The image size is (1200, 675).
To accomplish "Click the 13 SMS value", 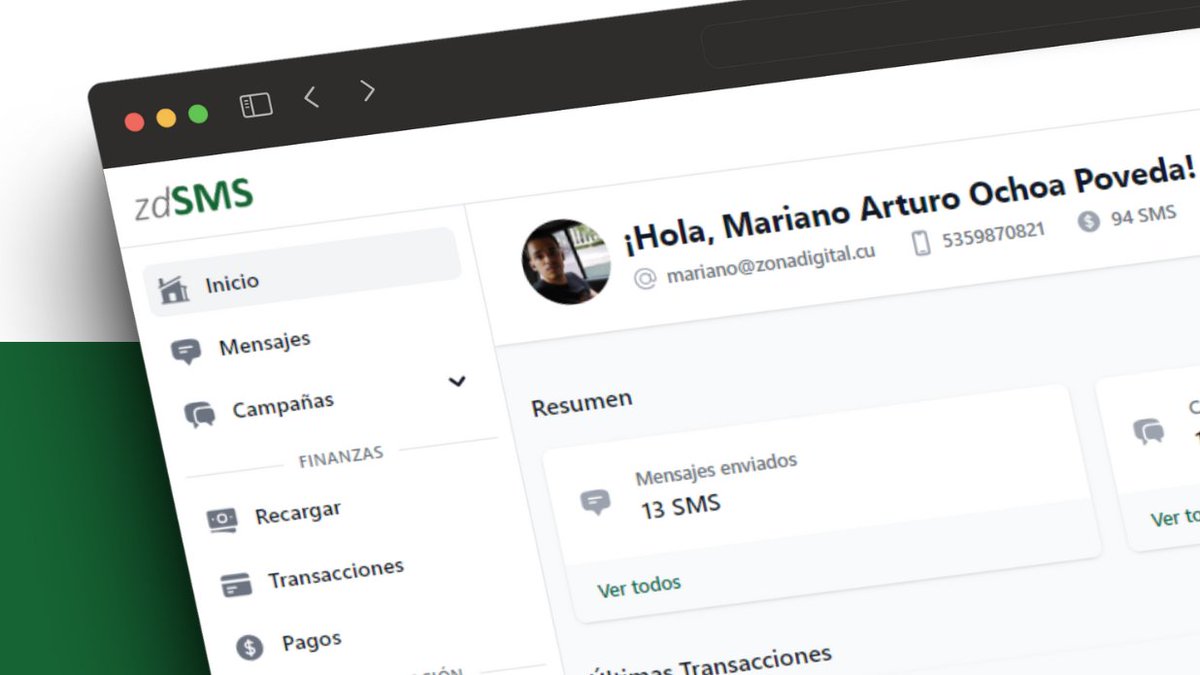I will (x=680, y=507).
